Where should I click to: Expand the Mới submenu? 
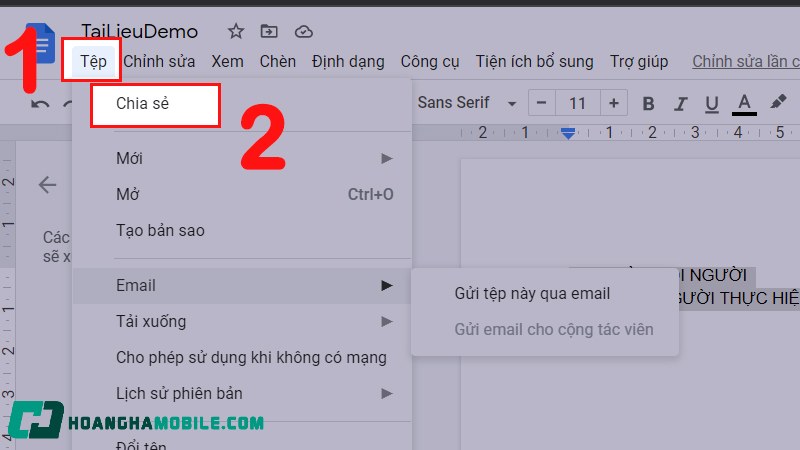pyautogui.click(x=242, y=158)
